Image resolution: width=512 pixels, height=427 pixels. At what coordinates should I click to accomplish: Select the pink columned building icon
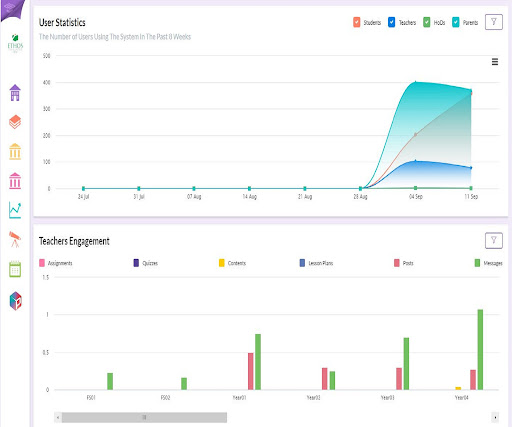tap(15, 181)
